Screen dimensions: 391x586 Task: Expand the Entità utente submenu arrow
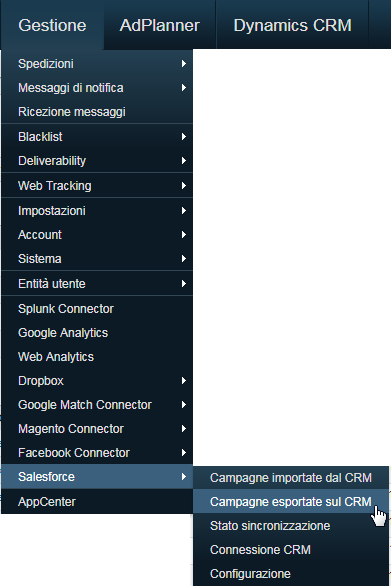[184, 284]
